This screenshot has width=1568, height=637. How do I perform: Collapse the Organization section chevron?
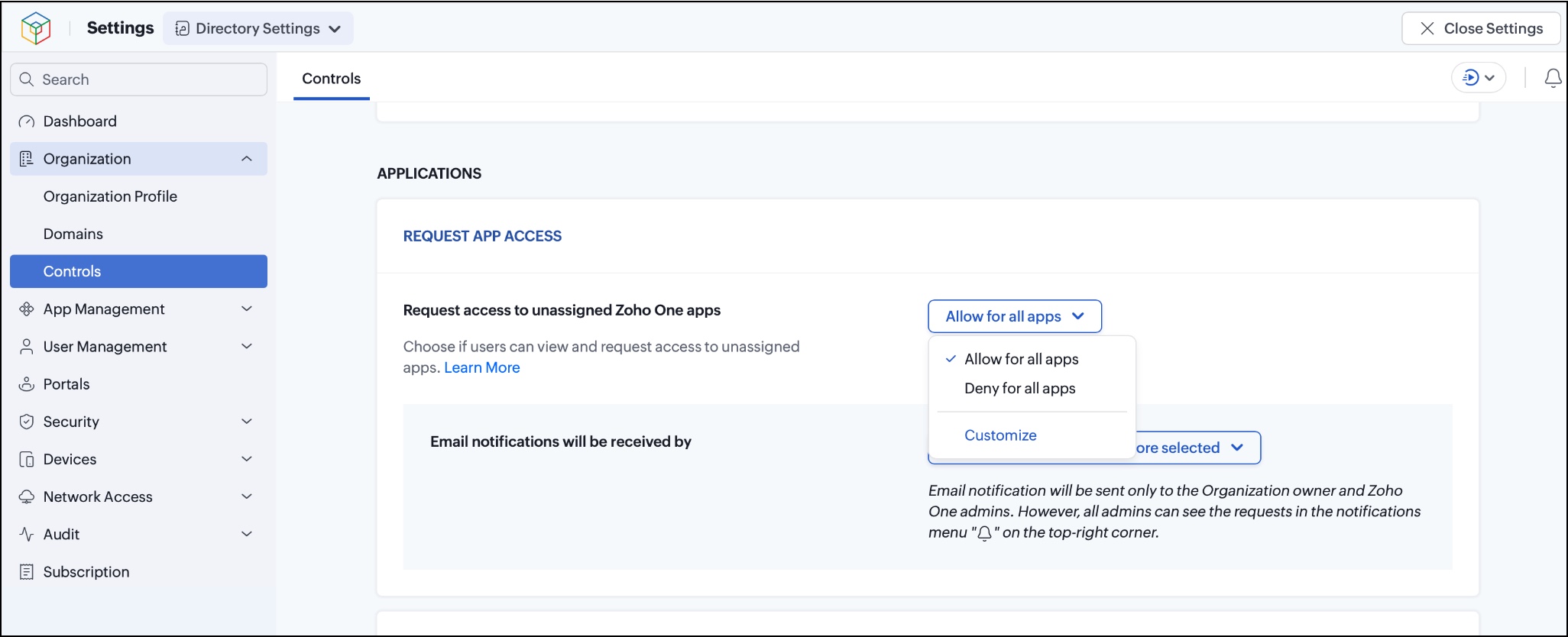point(247,159)
